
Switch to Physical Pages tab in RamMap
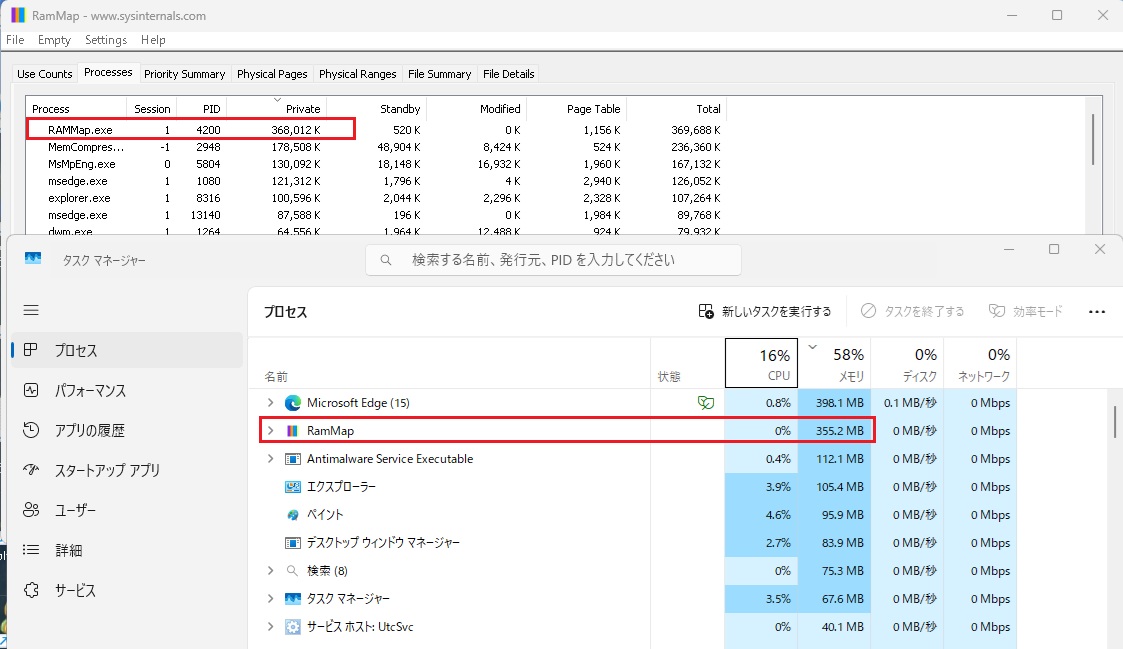click(272, 74)
